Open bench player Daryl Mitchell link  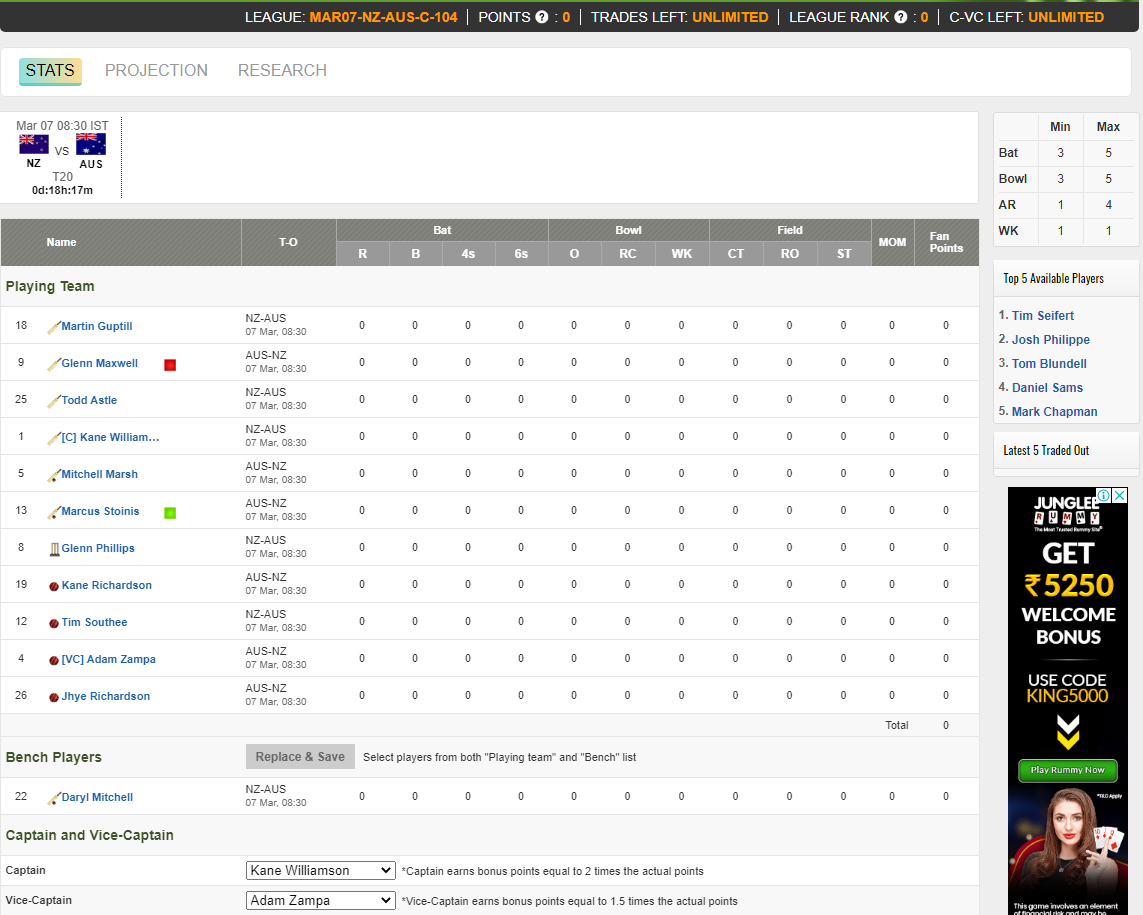(x=98, y=798)
